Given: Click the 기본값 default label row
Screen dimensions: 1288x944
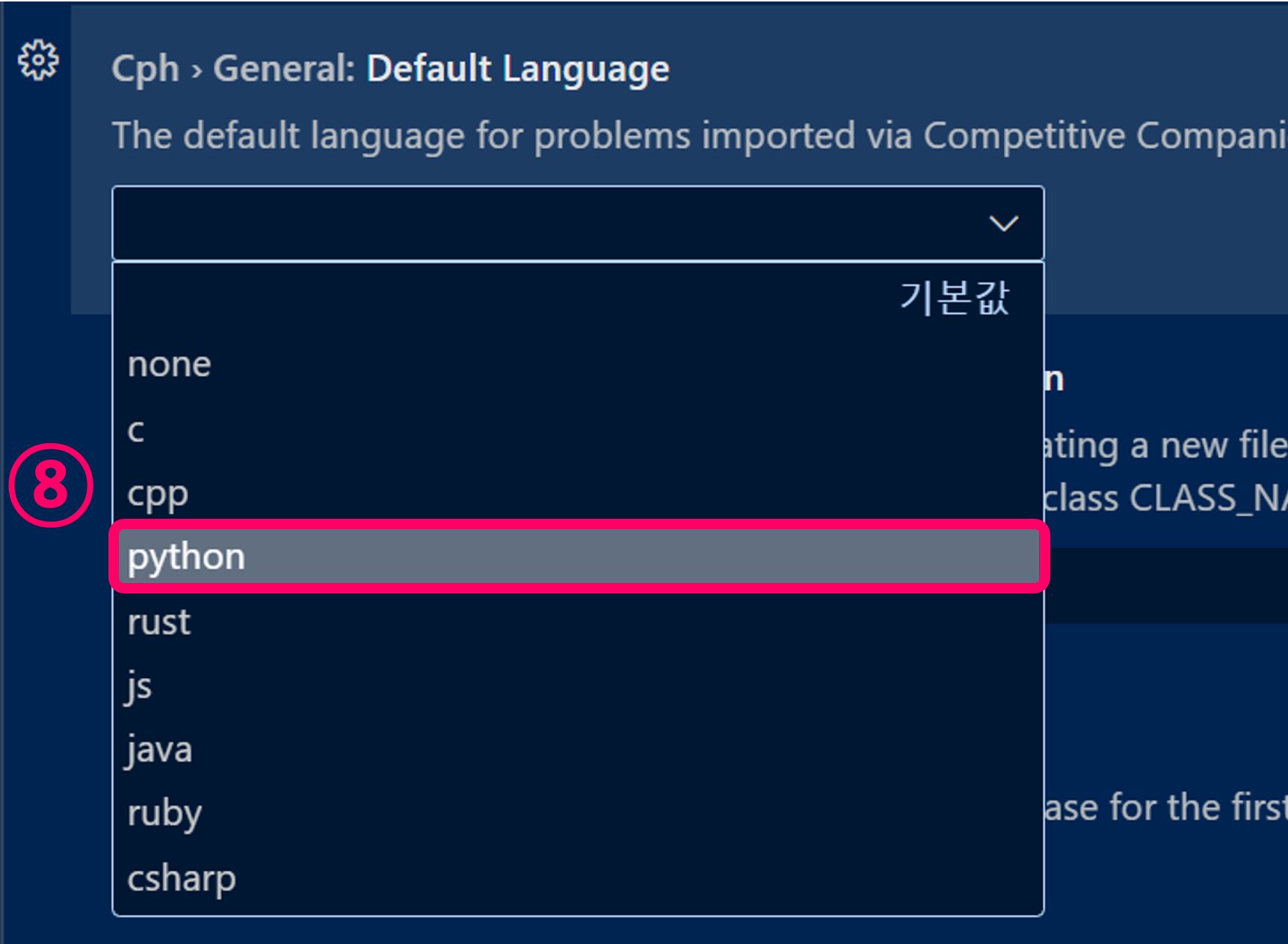Looking at the screenshot, I should click(x=577, y=297).
